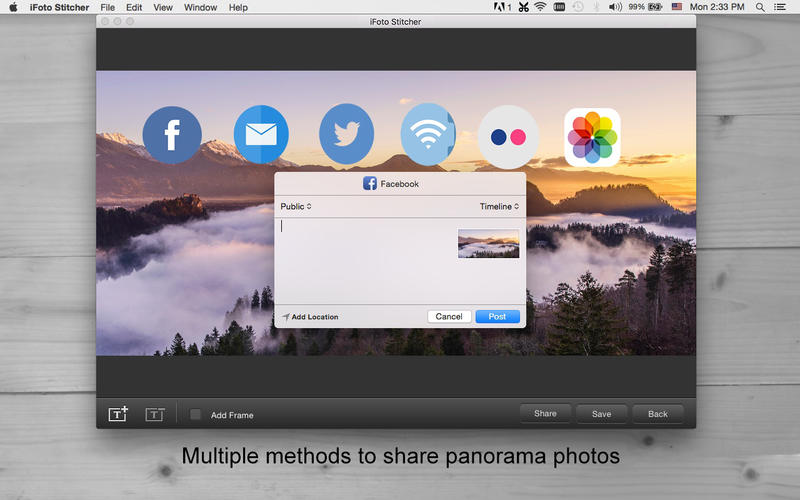Click the Wi-Fi status icon in the menu bar
This screenshot has height=500, width=800.
tap(540, 7)
